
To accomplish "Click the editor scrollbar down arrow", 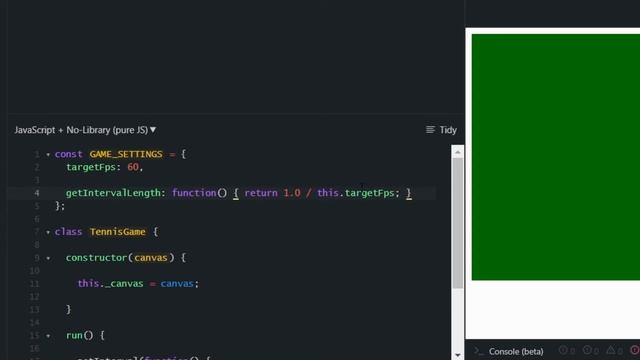I will (x=458, y=355).
